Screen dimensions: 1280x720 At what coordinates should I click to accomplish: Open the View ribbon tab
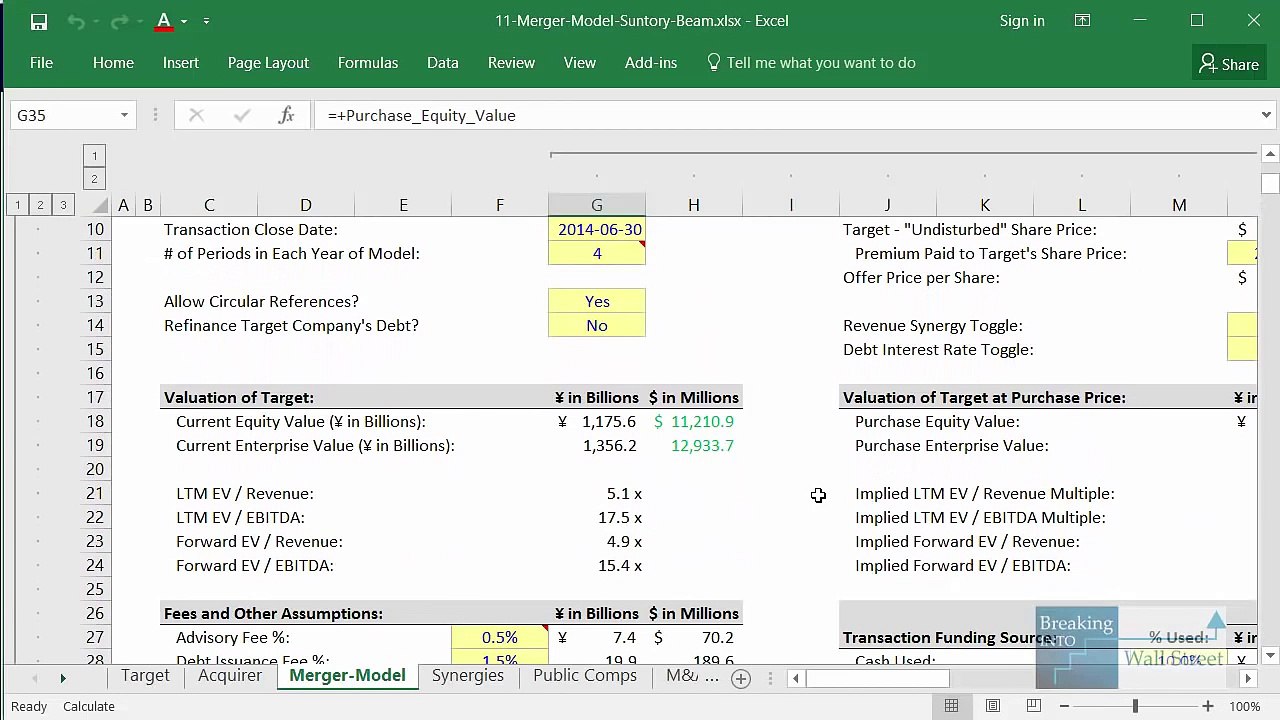coord(580,63)
